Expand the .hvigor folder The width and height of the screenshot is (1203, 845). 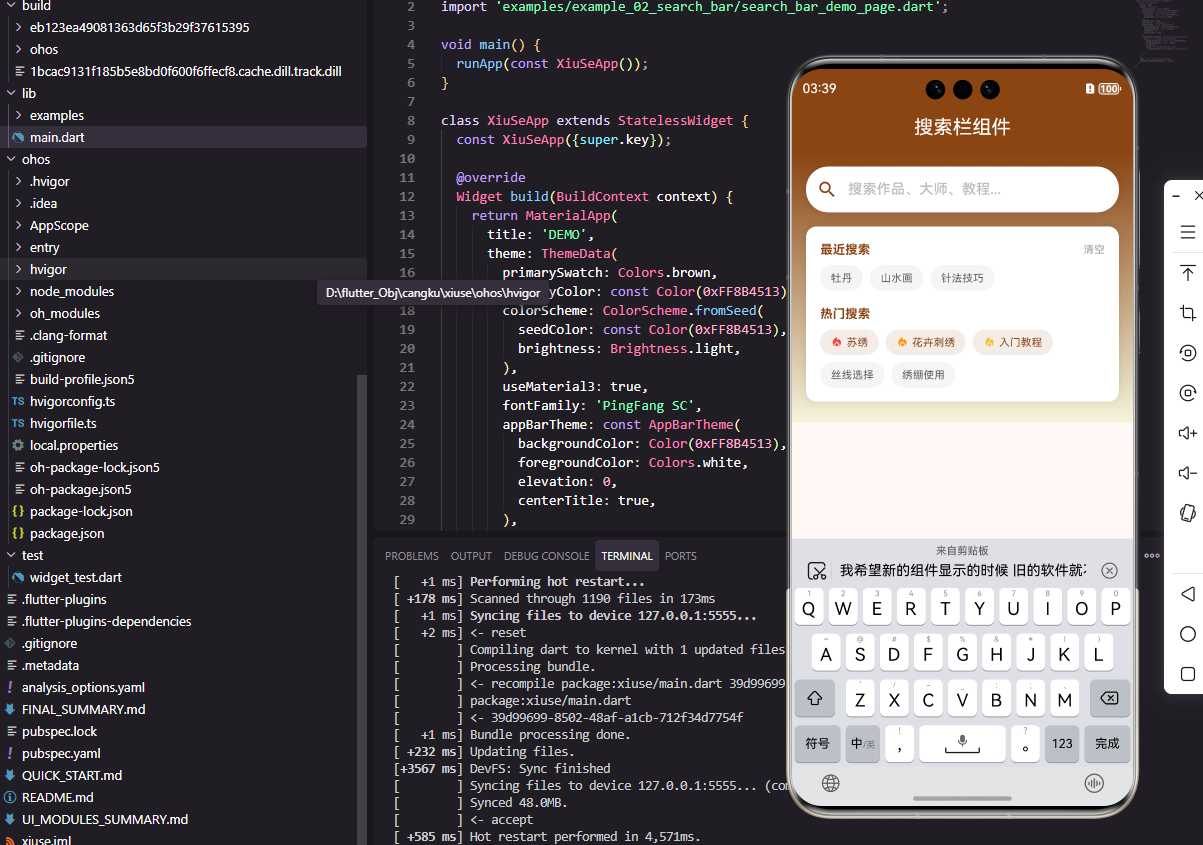point(49,181)
